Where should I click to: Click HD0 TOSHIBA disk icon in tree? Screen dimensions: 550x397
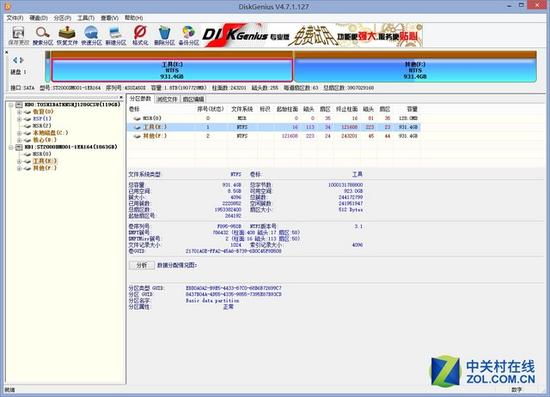point(19,105)
